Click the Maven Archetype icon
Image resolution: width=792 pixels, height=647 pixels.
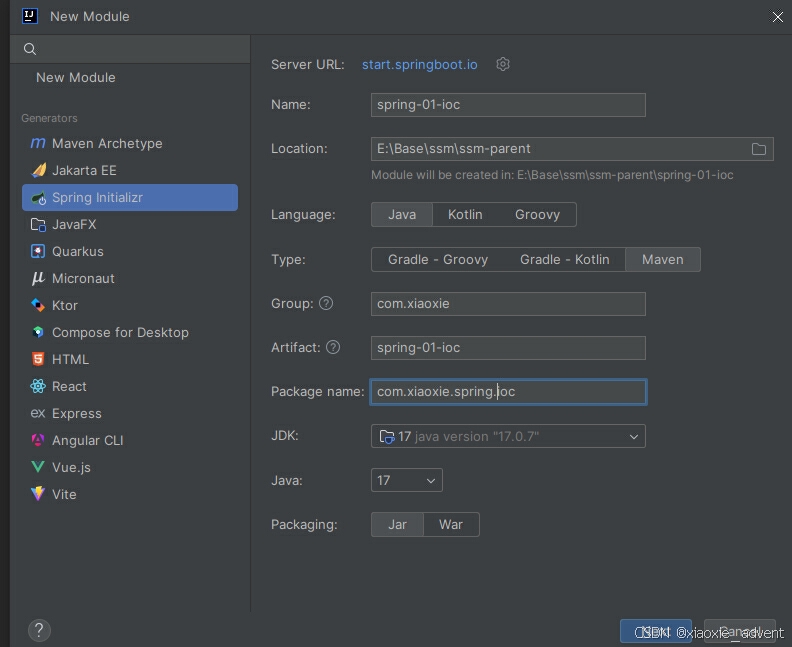click(x=38, y=143)
